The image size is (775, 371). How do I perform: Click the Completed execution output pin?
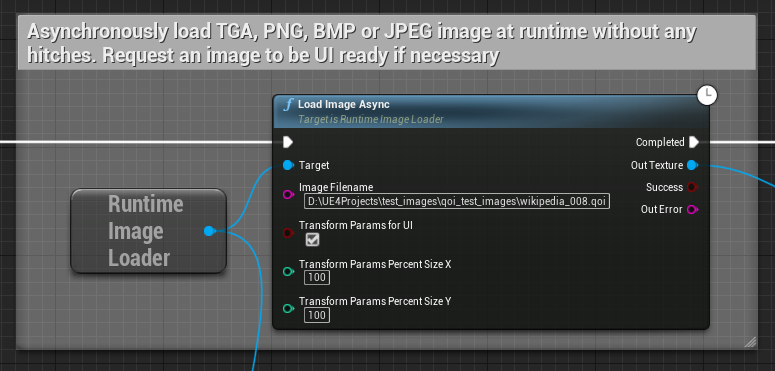point(693,142)
